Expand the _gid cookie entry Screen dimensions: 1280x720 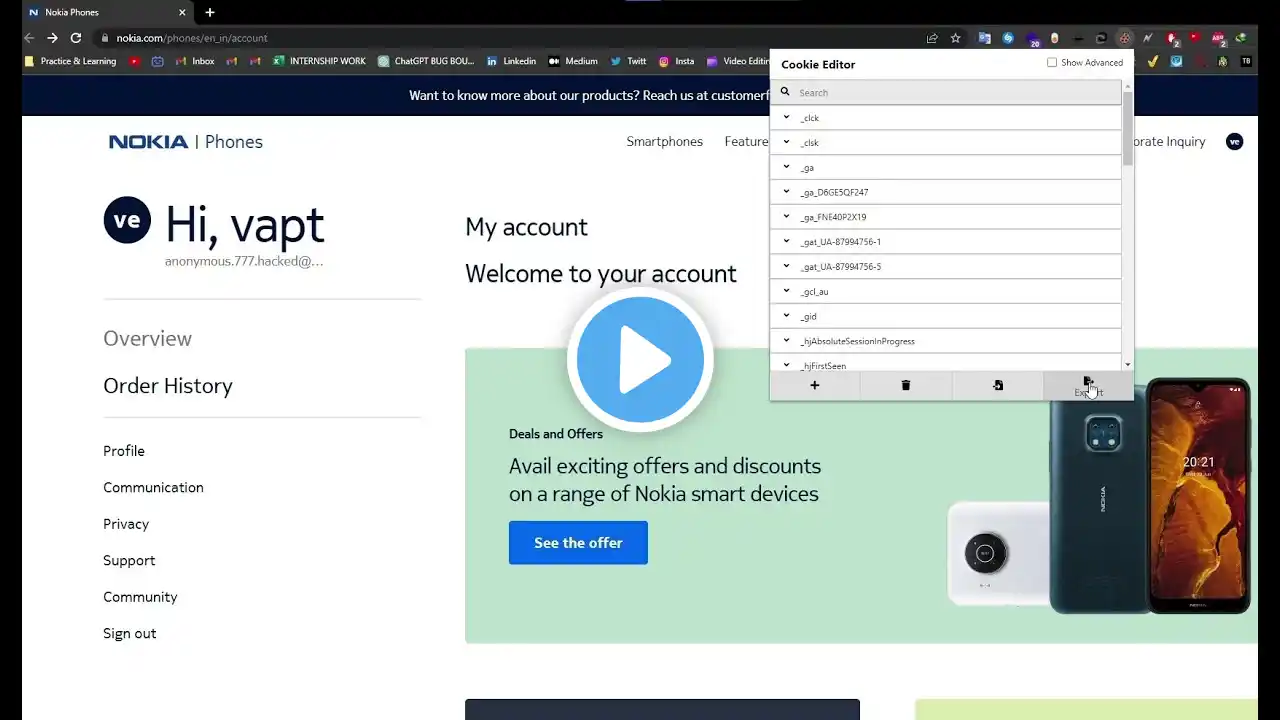tap(945, 316)
